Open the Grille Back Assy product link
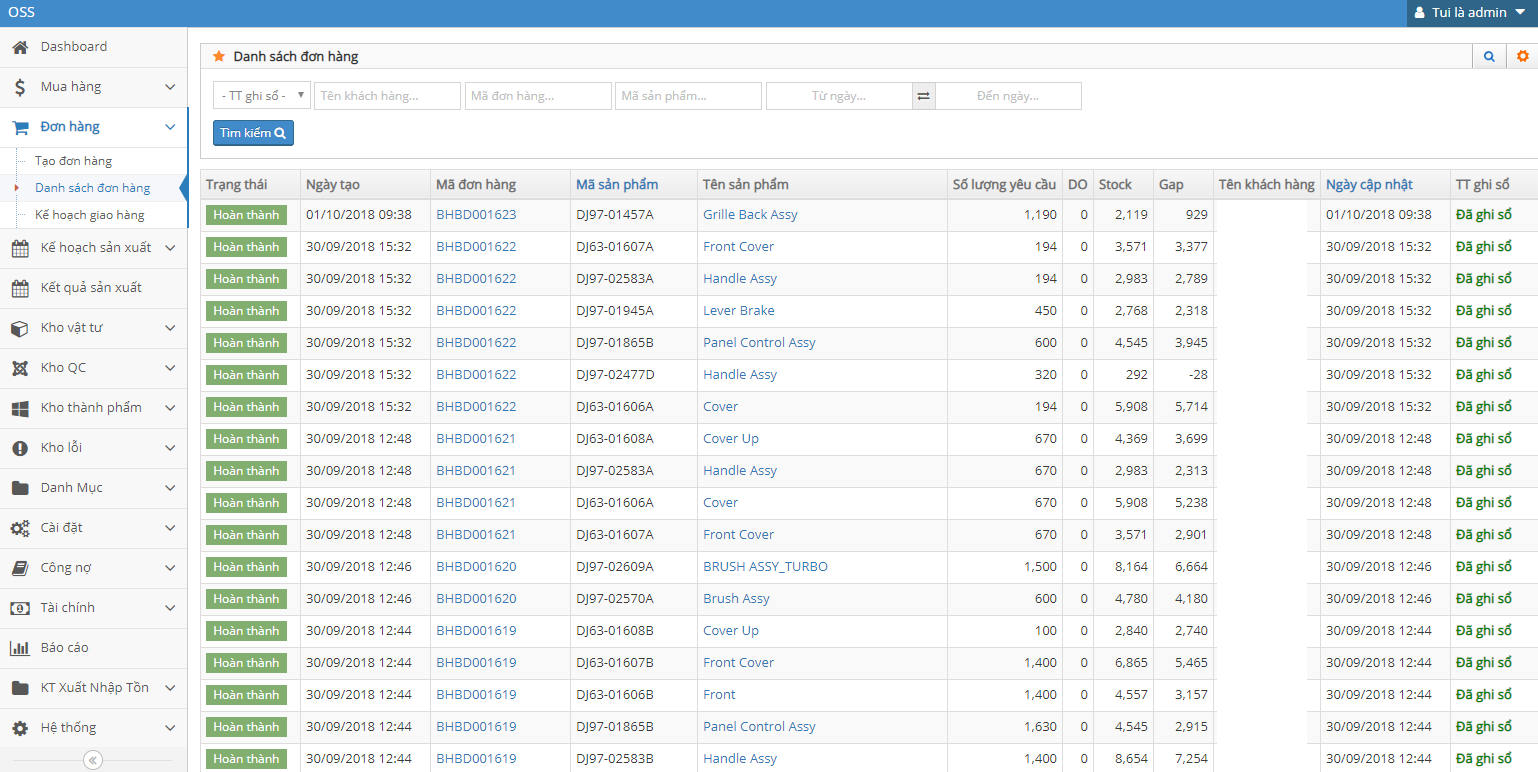1538x772 pixels. click(x=750, y=215)
